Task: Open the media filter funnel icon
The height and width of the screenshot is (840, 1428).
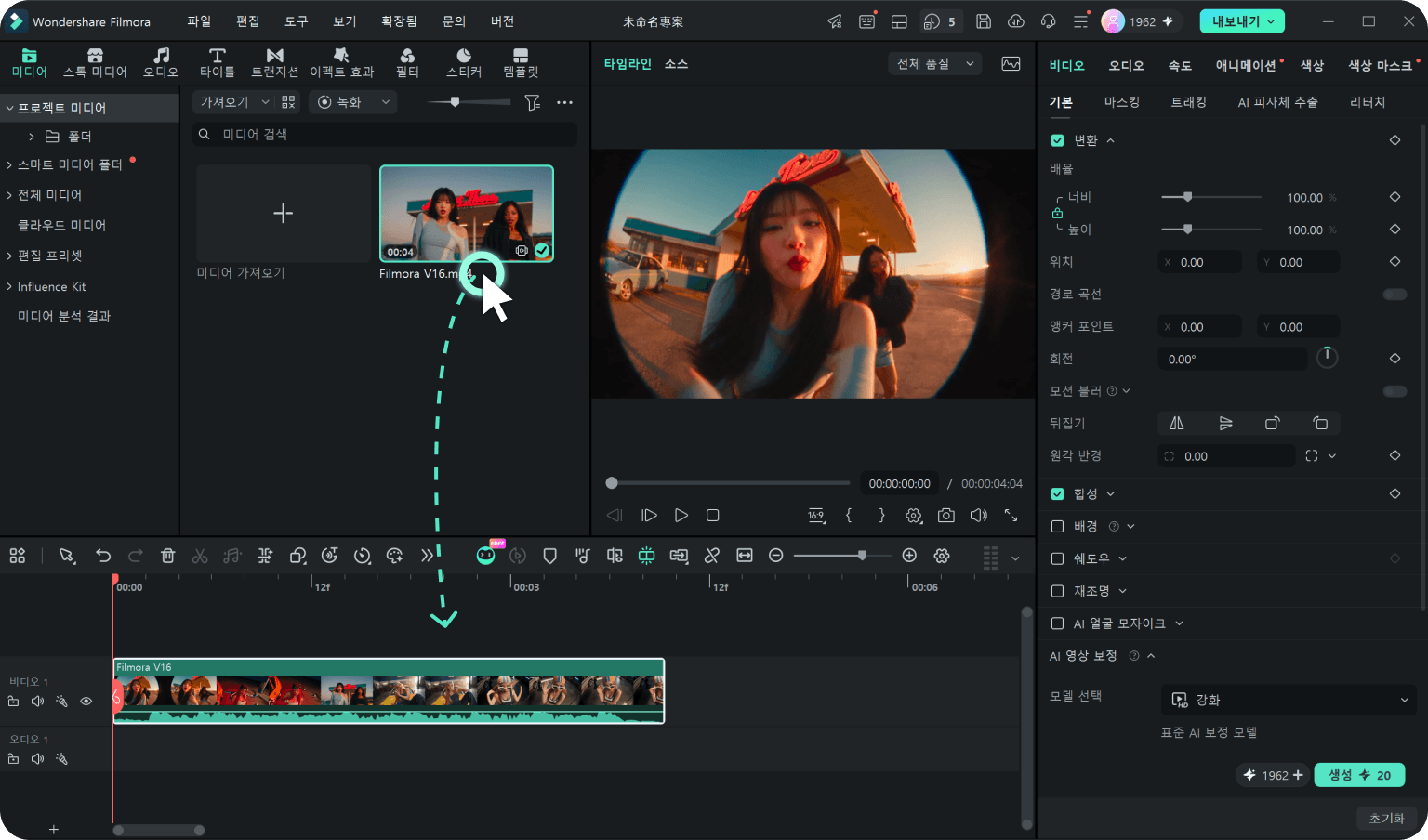Action: (532, 102)
